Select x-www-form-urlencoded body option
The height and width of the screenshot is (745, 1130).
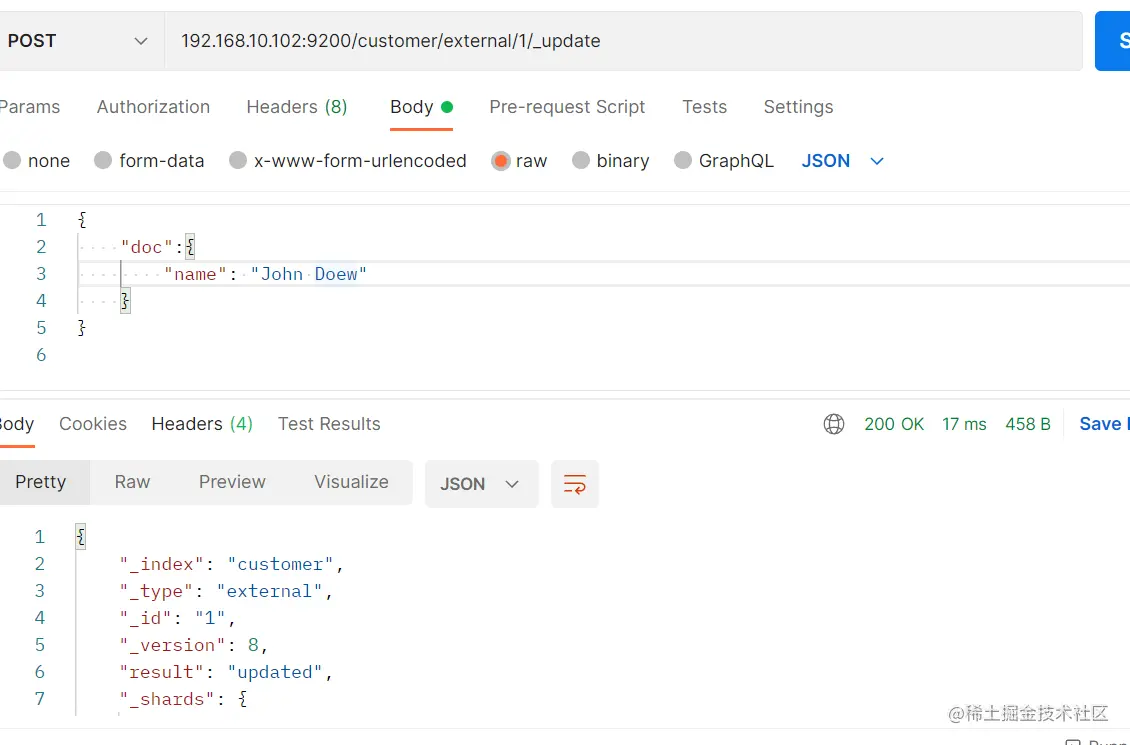[x=238, y=161]
